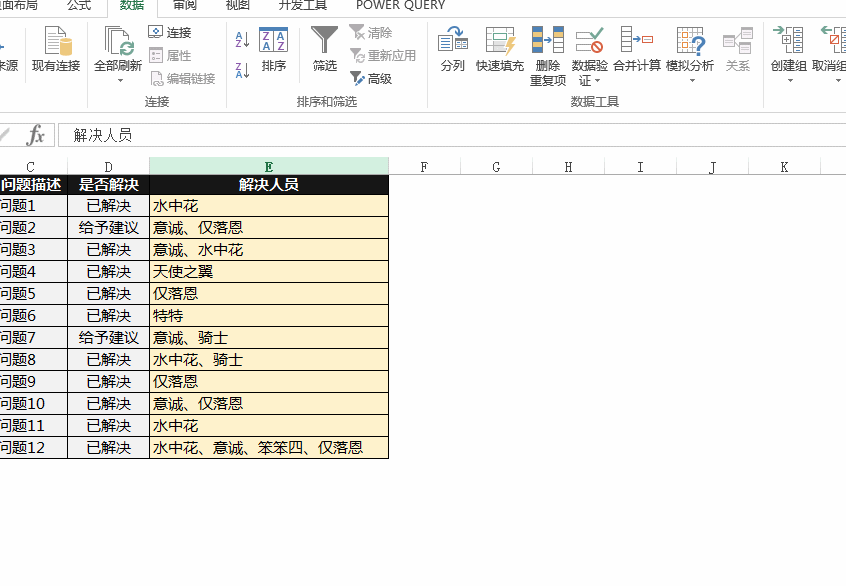846x586 pixels.
Task: Expand the Group (创建组) dropdown arrow
Action: 790,81
